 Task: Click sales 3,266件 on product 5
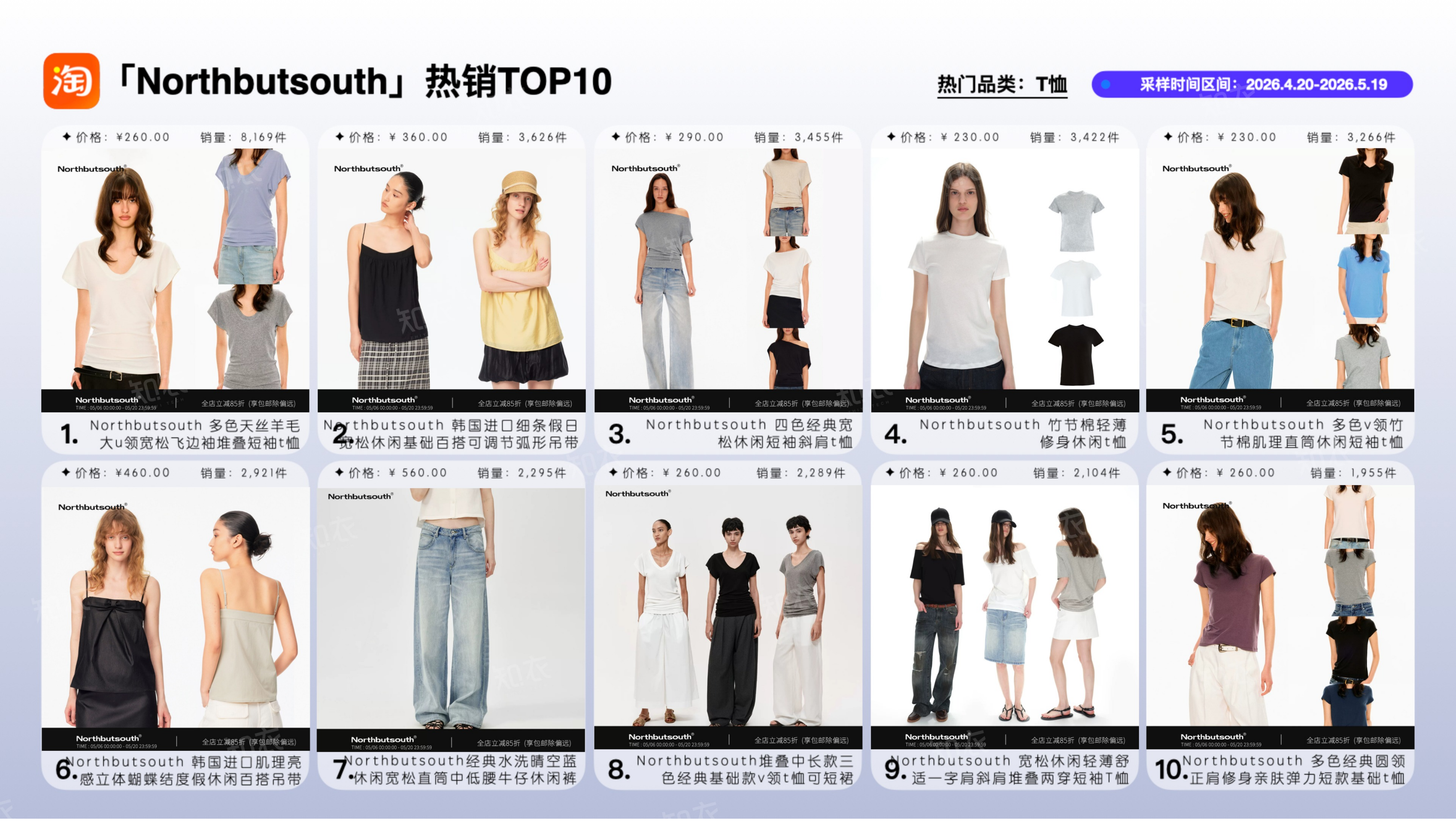coord(1351,137)
